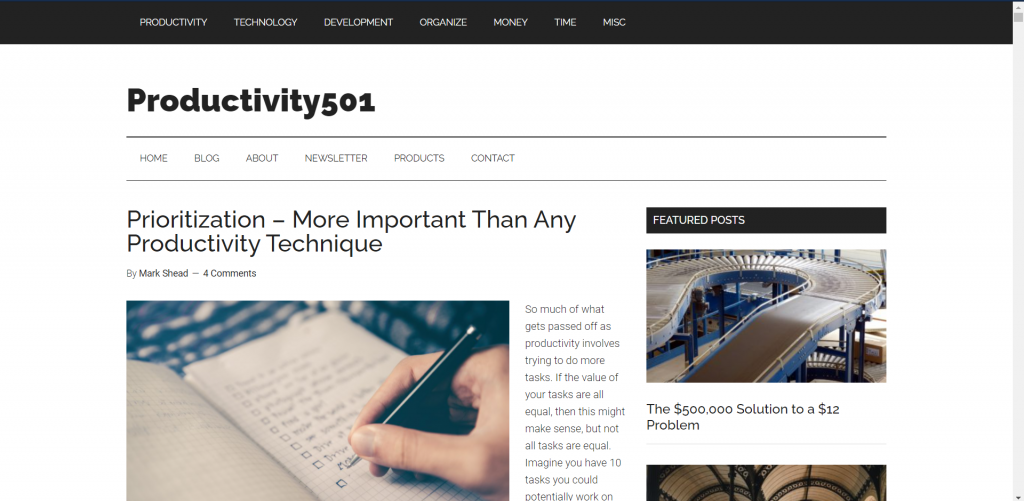Open the Misc category

click(614, 22)
